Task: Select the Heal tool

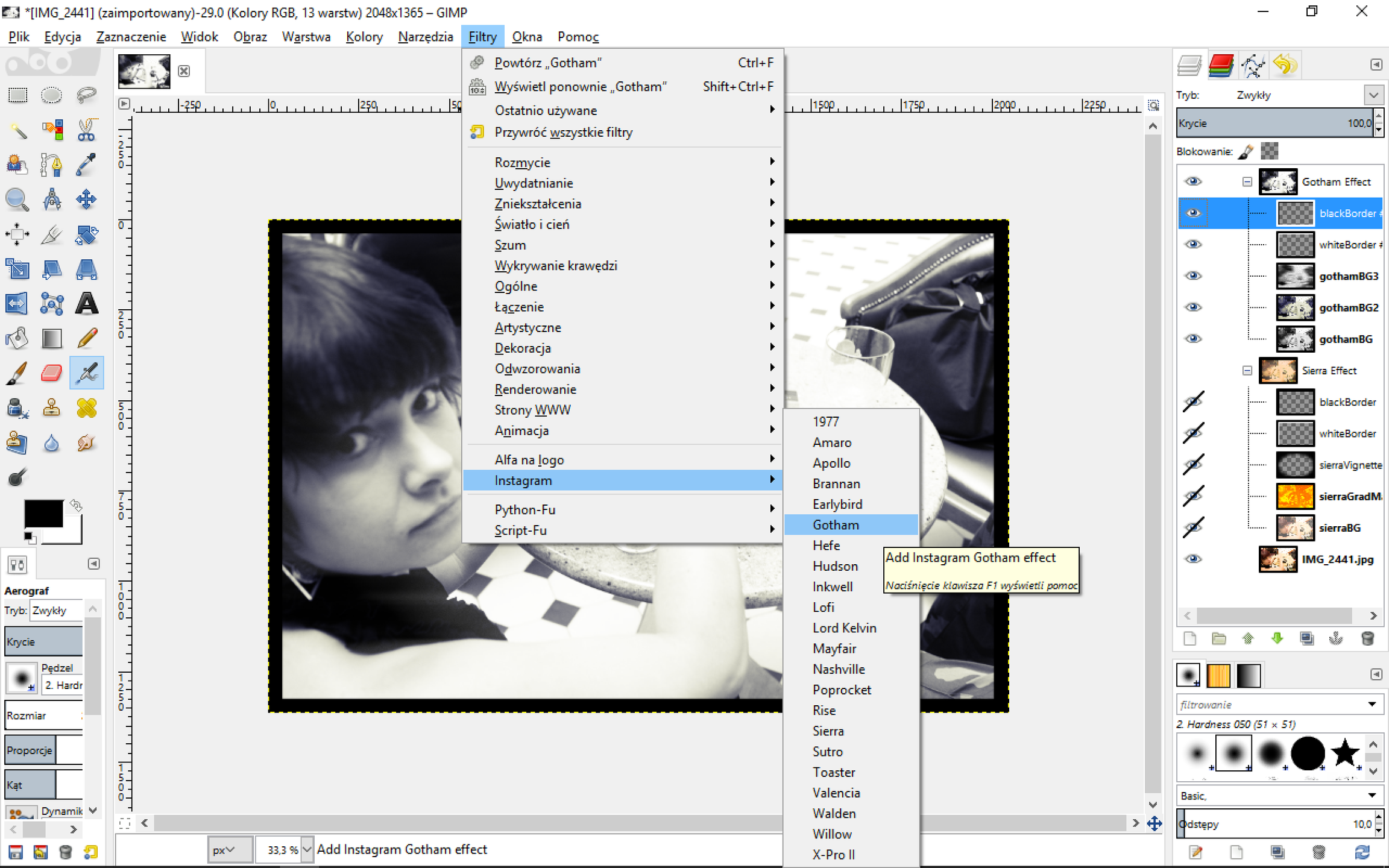Action: coord(86,407)
